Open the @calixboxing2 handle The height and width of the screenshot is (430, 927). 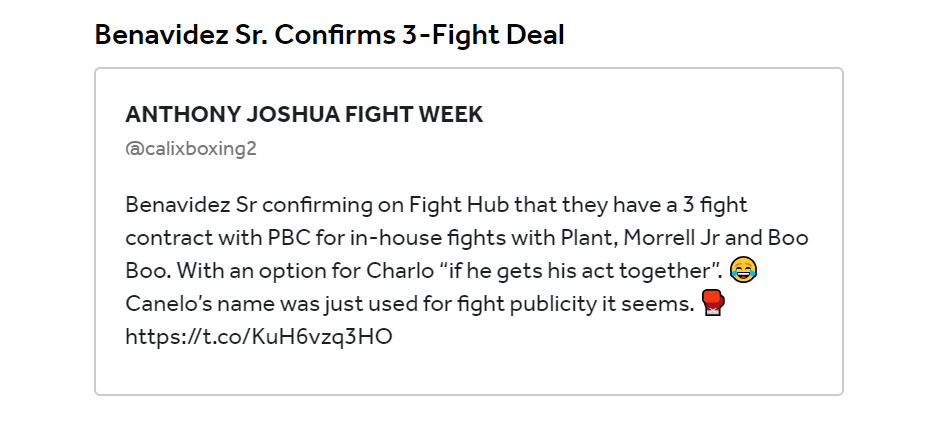[191, 148]
